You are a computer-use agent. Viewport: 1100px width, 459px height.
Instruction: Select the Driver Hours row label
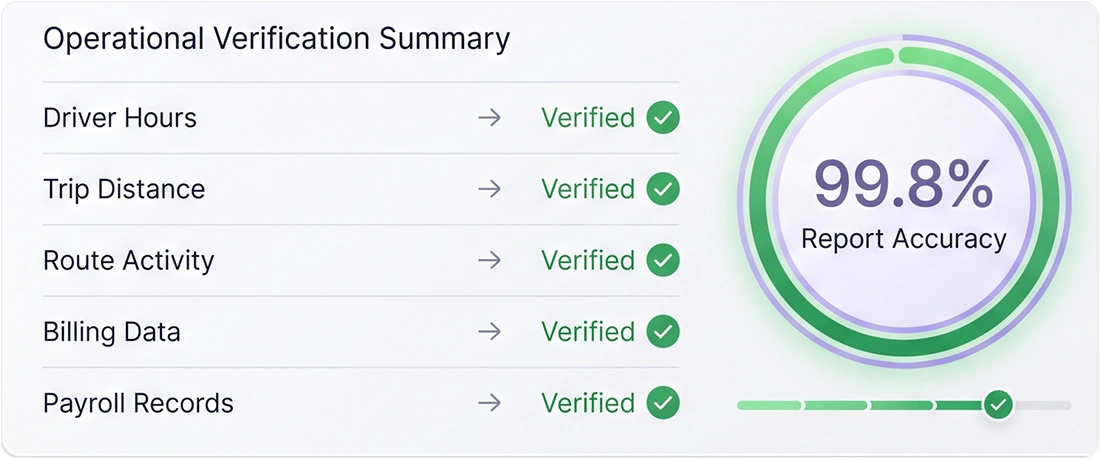[x=120, y=118]
